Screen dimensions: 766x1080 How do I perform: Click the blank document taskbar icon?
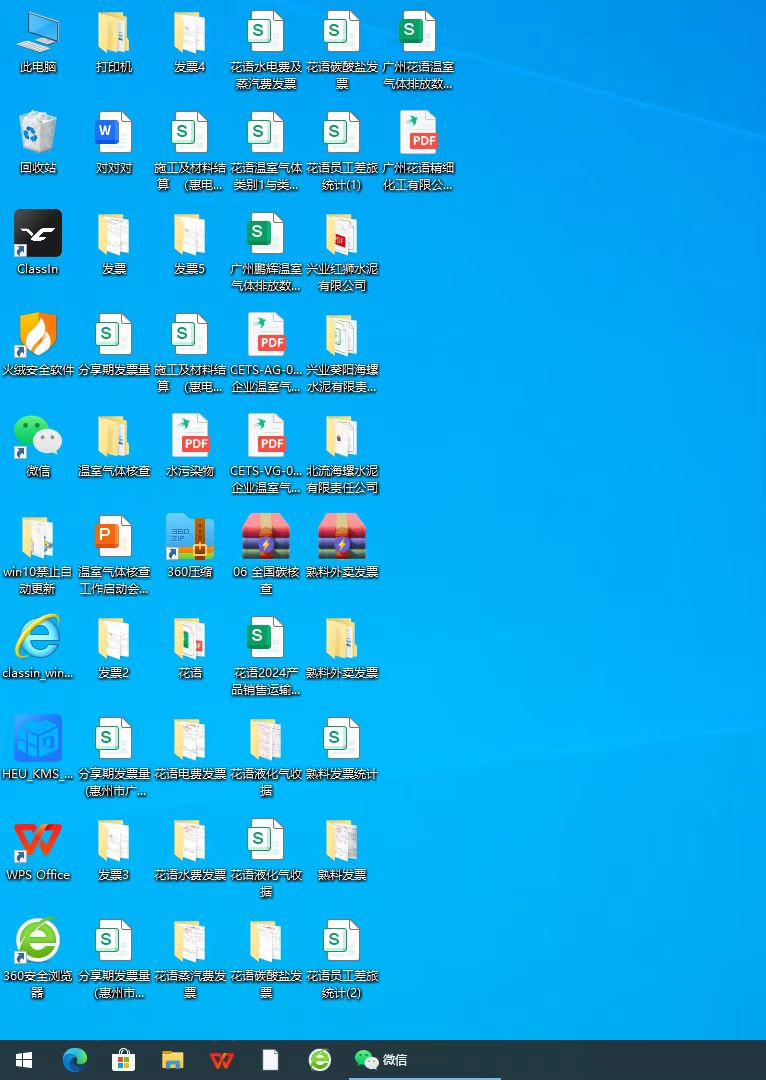coord(271,1059)
